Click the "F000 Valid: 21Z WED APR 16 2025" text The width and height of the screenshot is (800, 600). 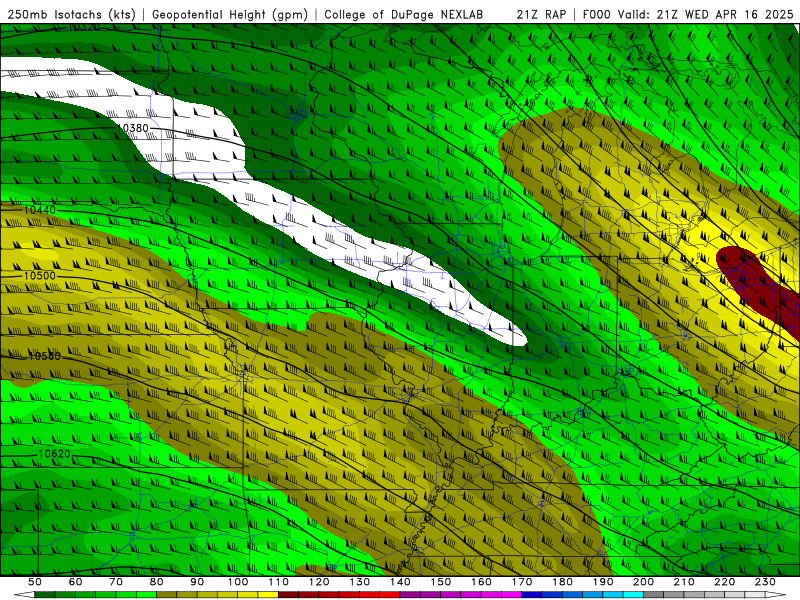pyautogui.click(x=688, y=14)
